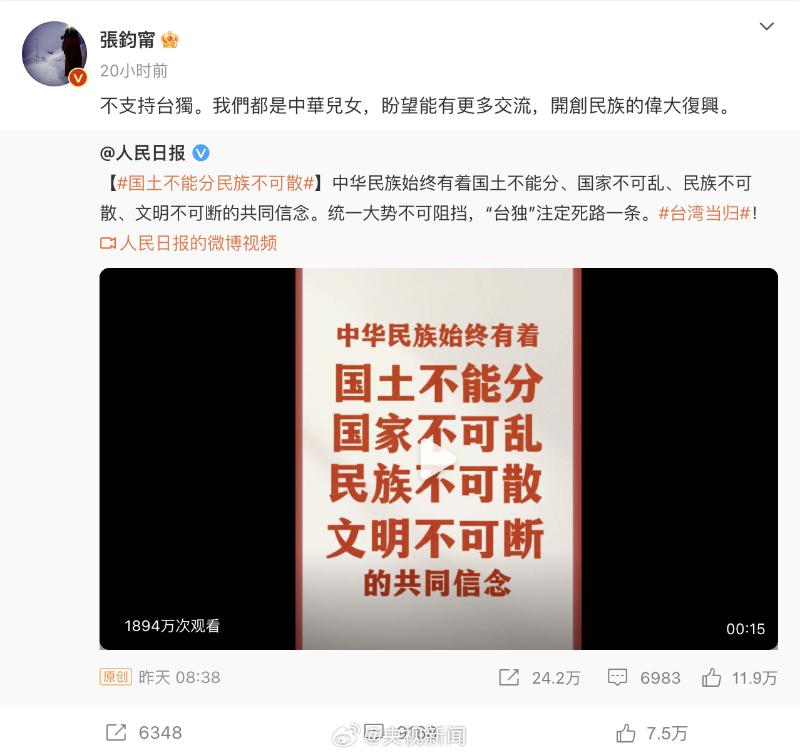The height and width of the screenshot is (755, 800).
Task: Play the People's Daily video
Action: point(438,458)
